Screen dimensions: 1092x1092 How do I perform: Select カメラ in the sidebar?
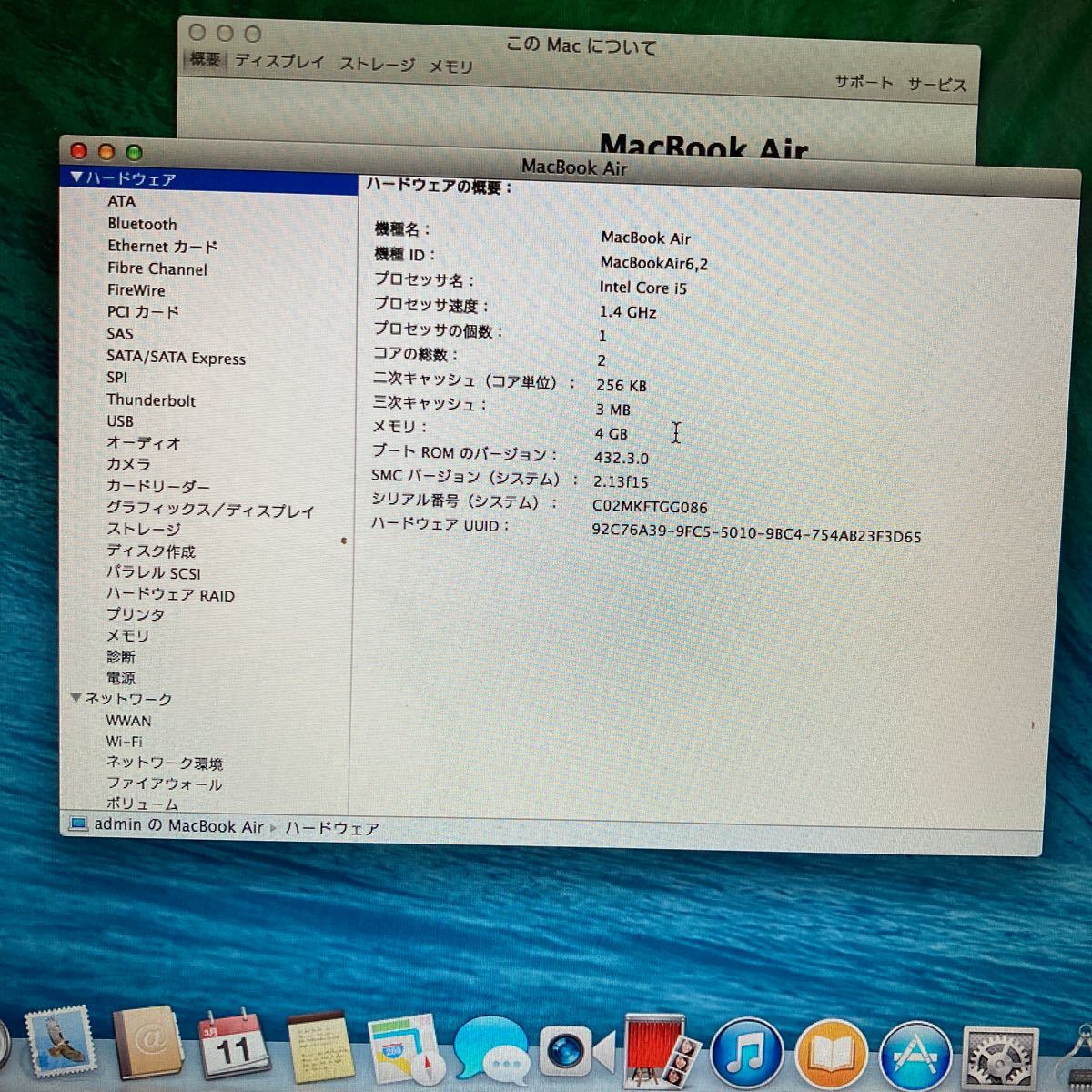(128, 464)
